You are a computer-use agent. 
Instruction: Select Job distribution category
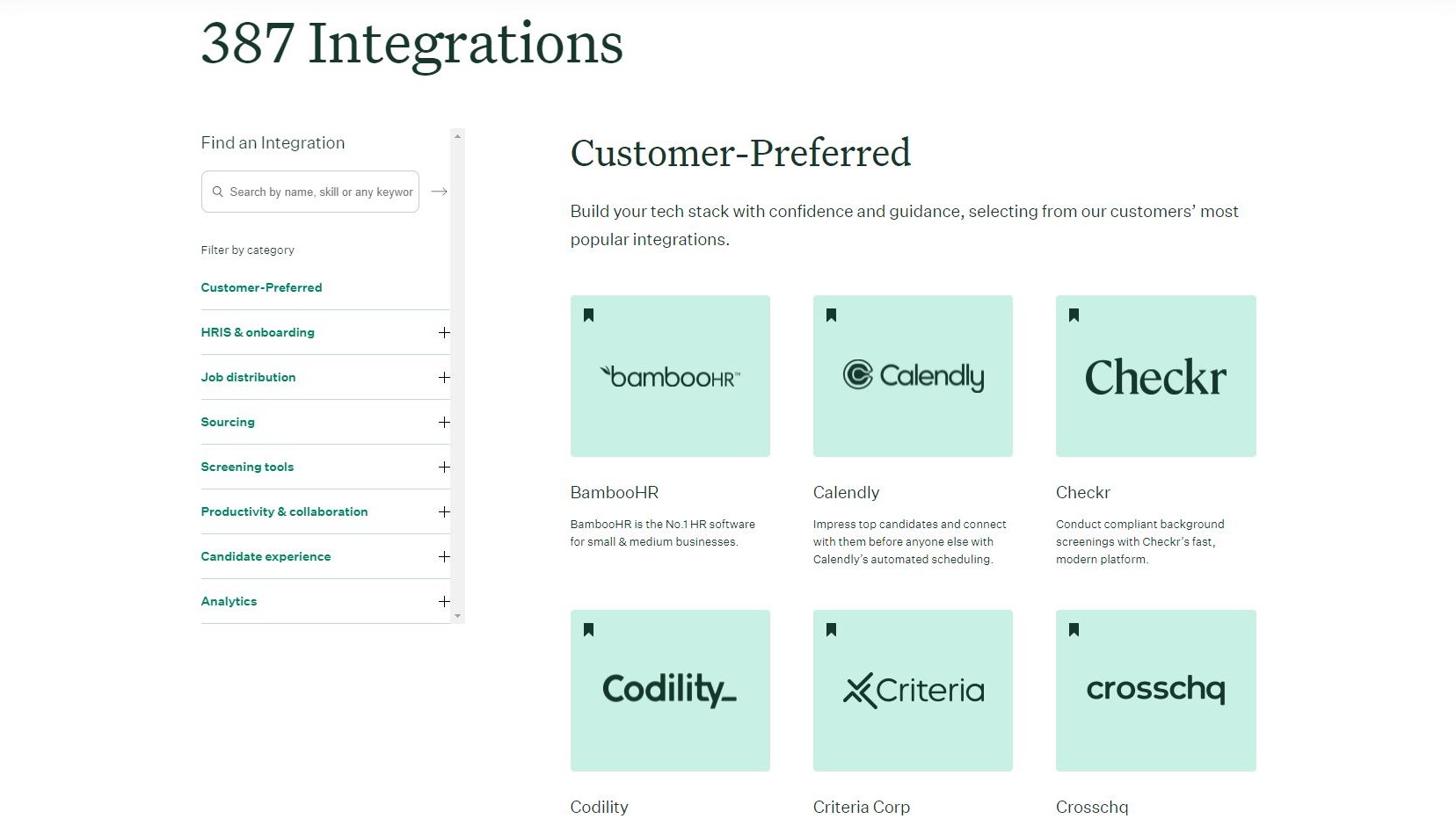tap(248, 377)
